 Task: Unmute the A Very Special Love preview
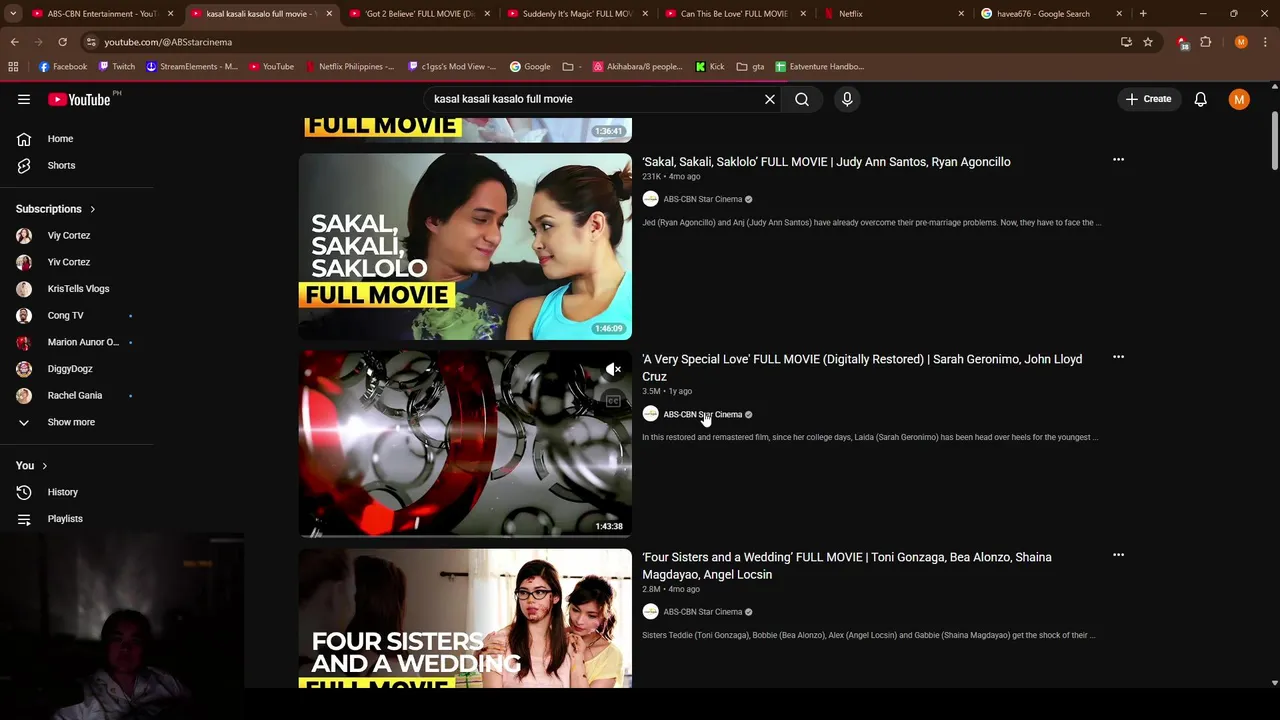tap(613, 370)
